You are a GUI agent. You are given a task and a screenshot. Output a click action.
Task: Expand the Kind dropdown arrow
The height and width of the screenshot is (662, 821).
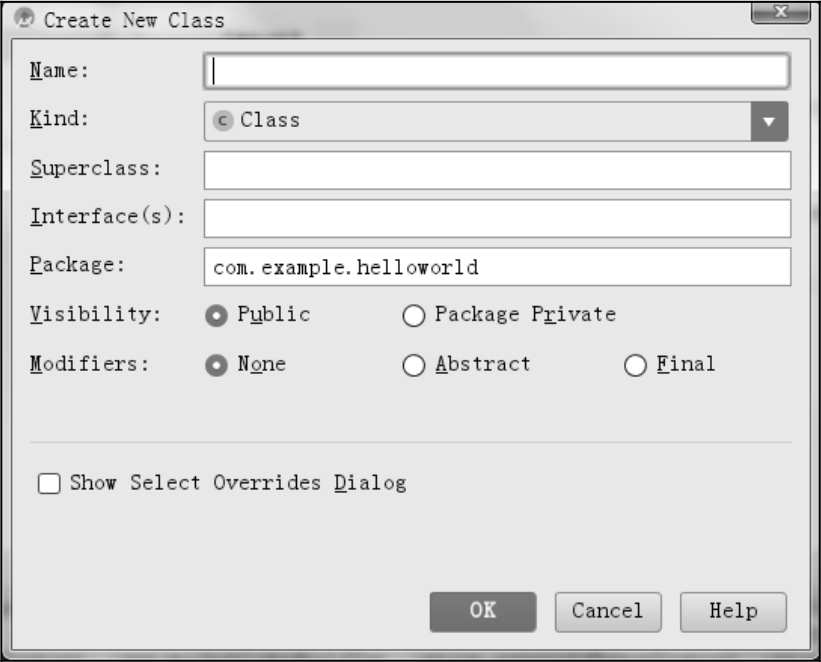[x=768, y=121]
